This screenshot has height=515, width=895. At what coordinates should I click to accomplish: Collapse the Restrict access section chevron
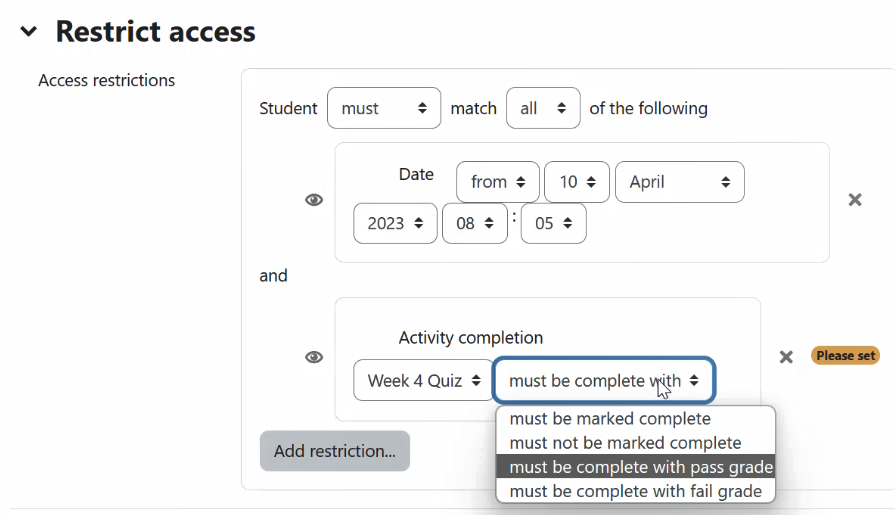pos(29,31)
